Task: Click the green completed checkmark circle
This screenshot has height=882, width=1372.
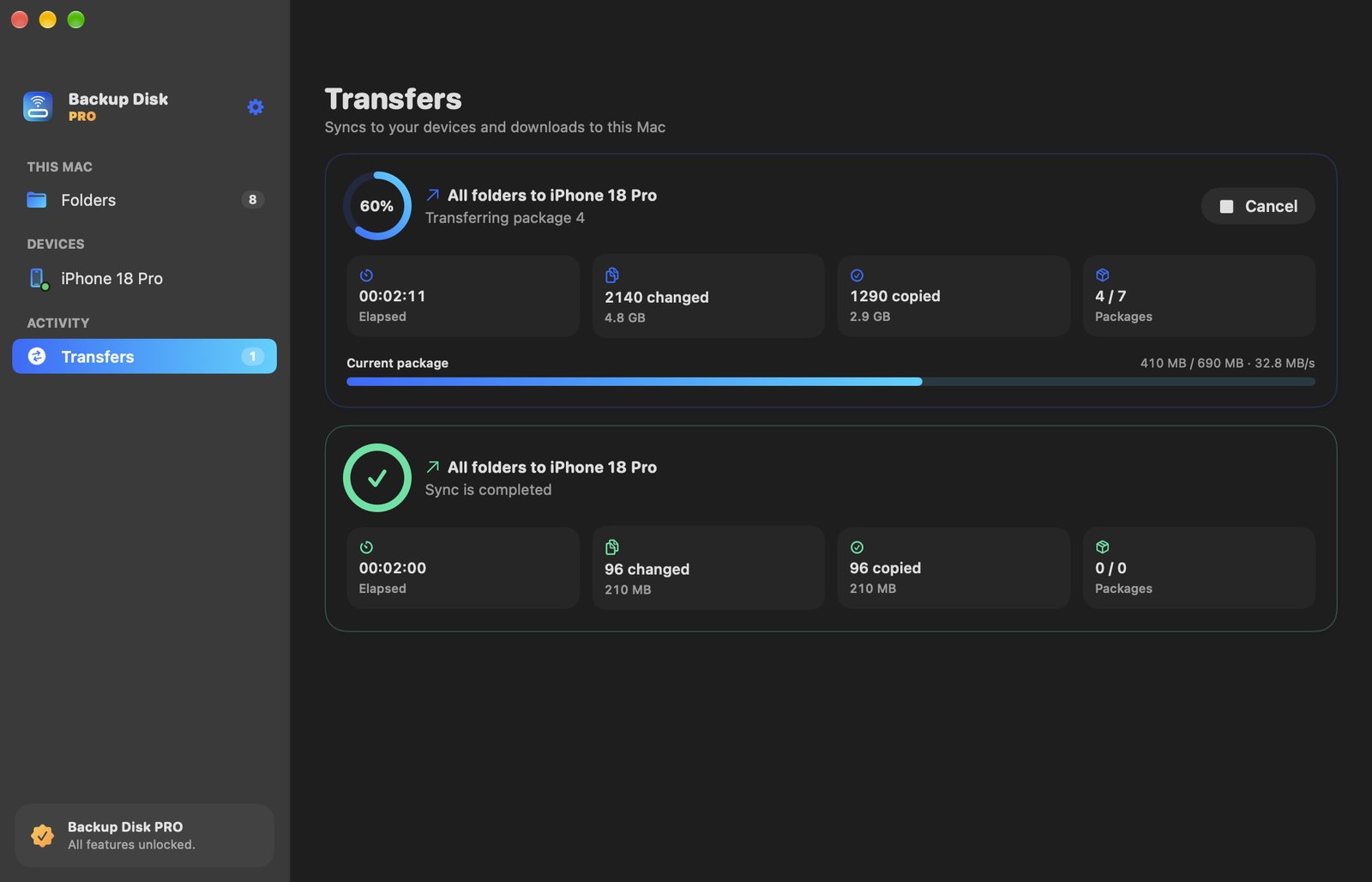Action: [x=377, y=478]
